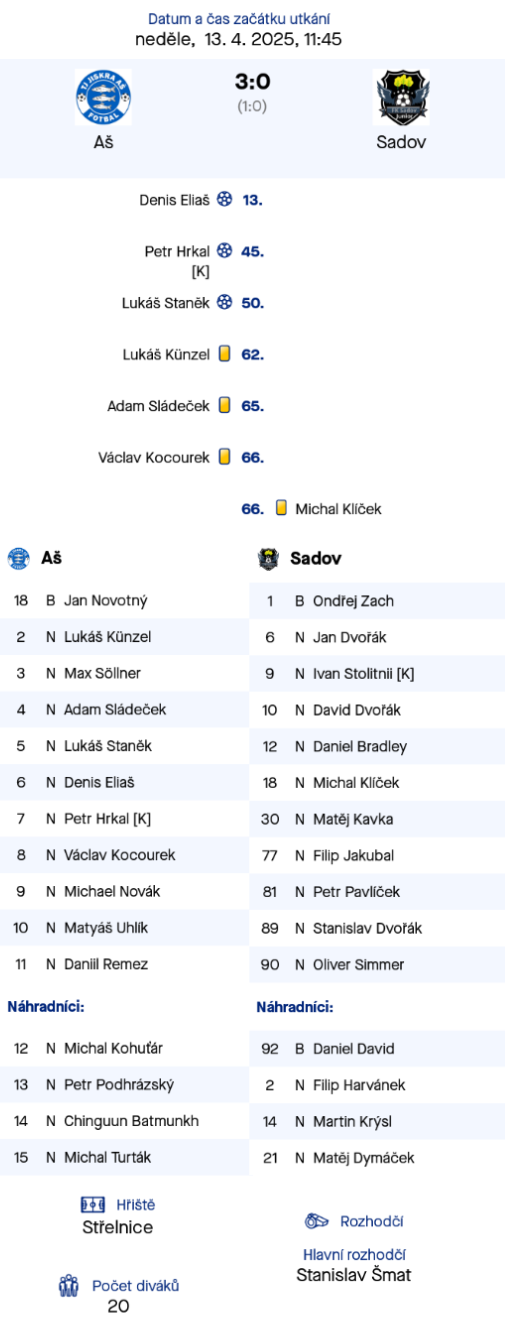The height and width of the screenshot is (1324, 505).
Task: Click referee name Stanislav Šmat
Action: pos(354,1275)
